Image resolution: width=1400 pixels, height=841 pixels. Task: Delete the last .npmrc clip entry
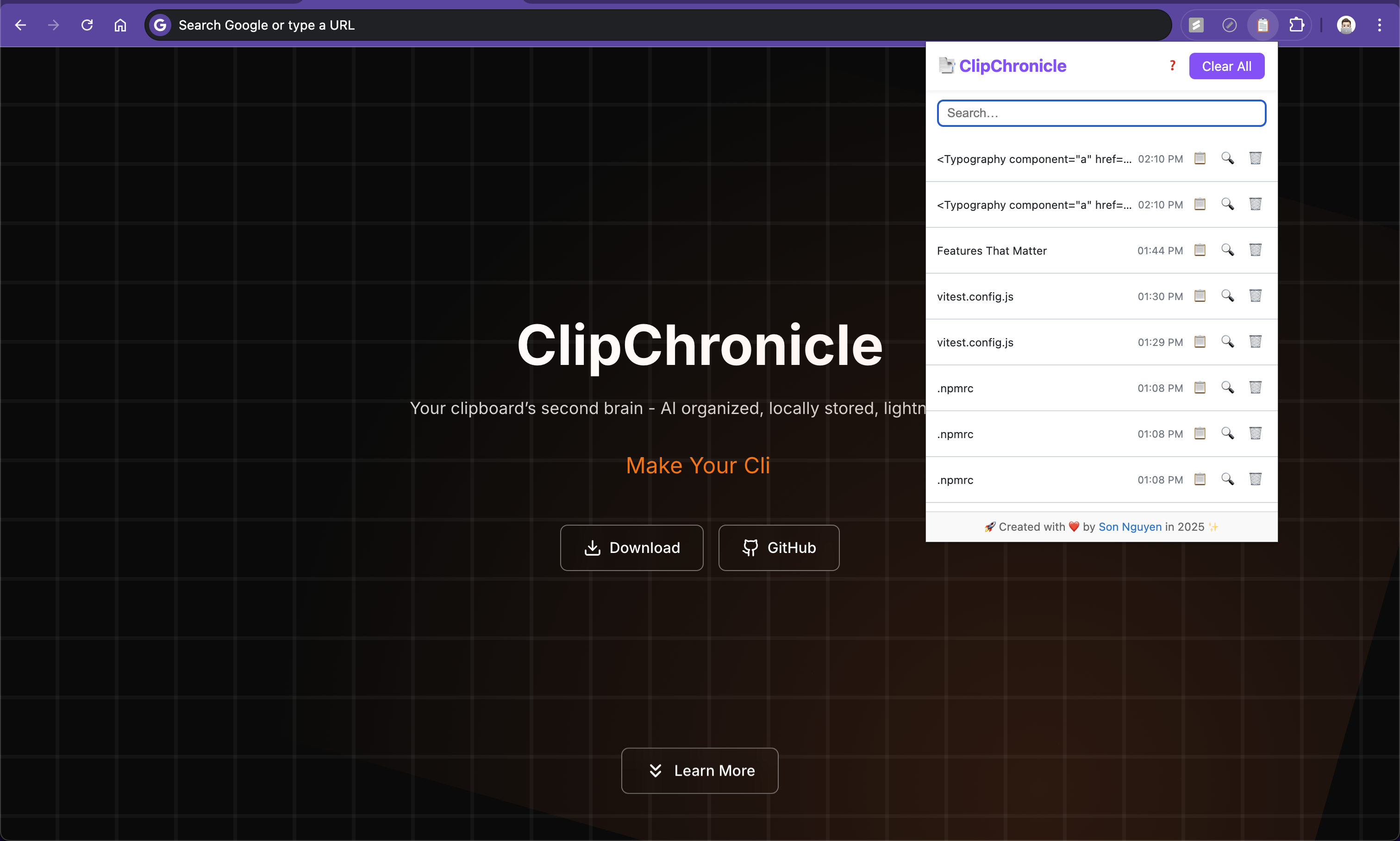pyautogui.click(x=1255, y=479)
